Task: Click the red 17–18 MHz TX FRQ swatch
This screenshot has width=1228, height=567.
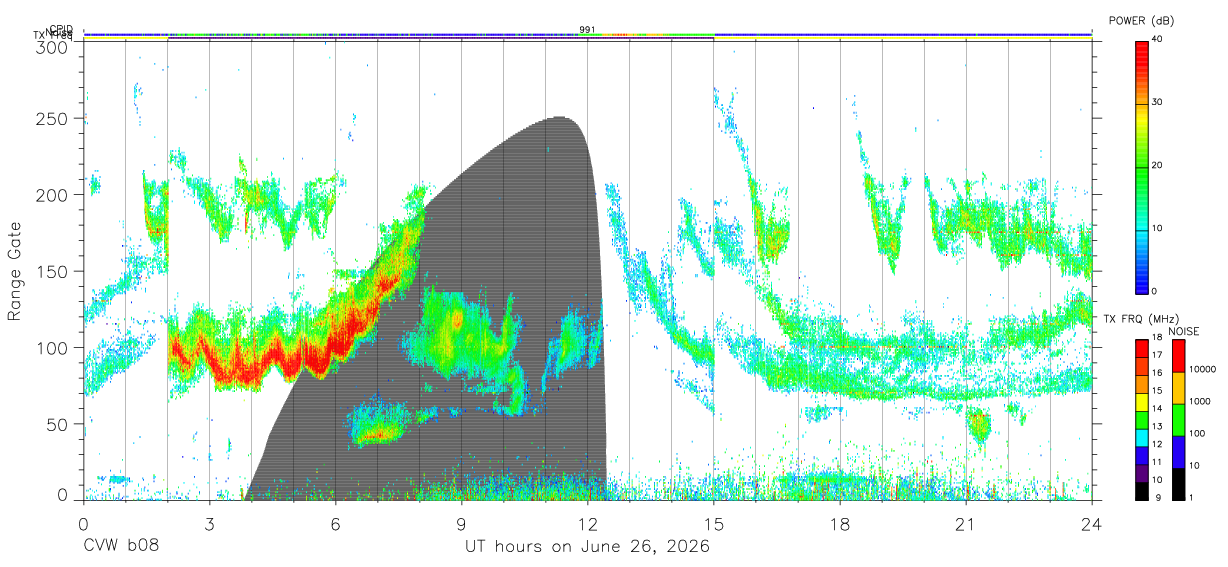Action: (x=1142, y=349)
